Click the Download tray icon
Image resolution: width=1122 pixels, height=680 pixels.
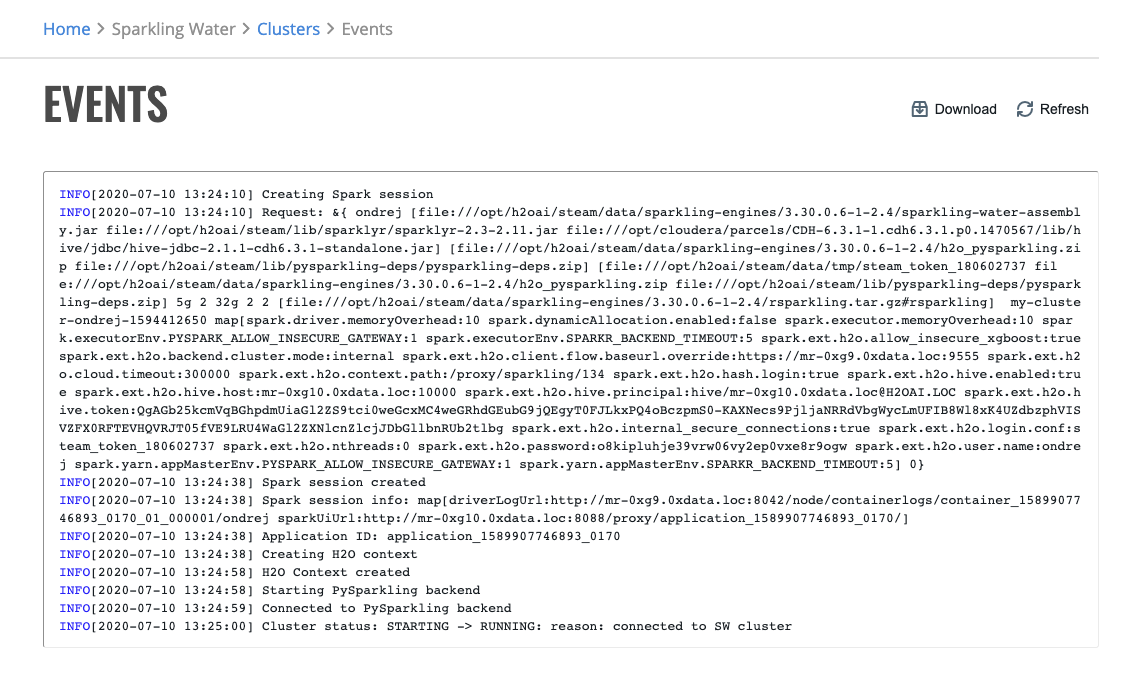click(919, 109)
